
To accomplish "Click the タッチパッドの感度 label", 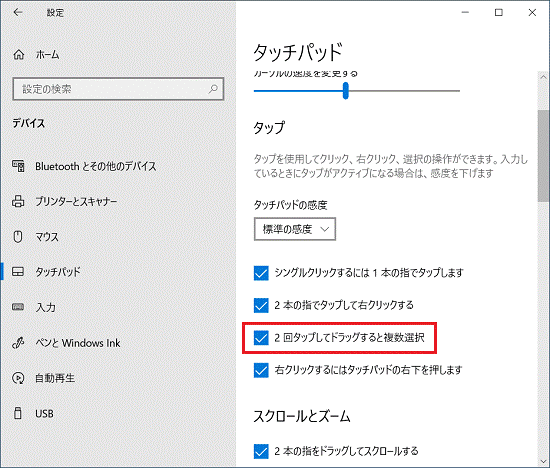I will 290,205.
